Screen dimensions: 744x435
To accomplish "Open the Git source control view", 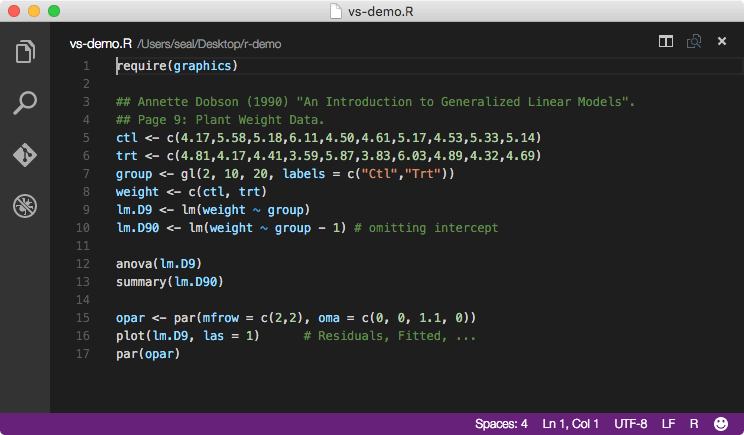I will [x=25, y=155].
